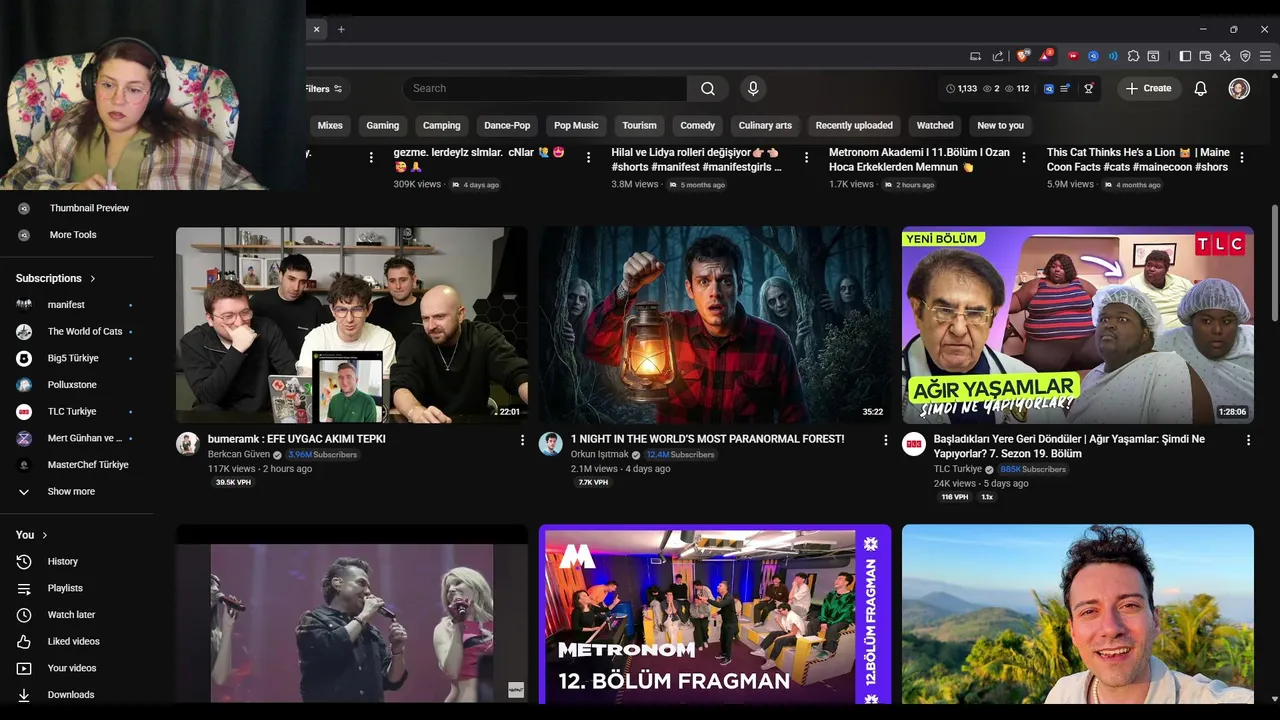Screen dimensions: 1280x720
Task: Select the New to you chip
Action: pos(1001,125)
